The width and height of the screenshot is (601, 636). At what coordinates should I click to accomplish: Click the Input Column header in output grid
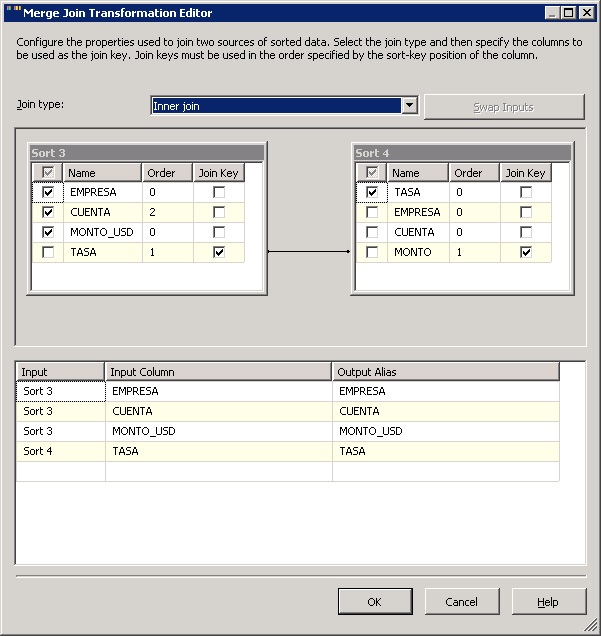pyautogui.click(x=218, y=372)
